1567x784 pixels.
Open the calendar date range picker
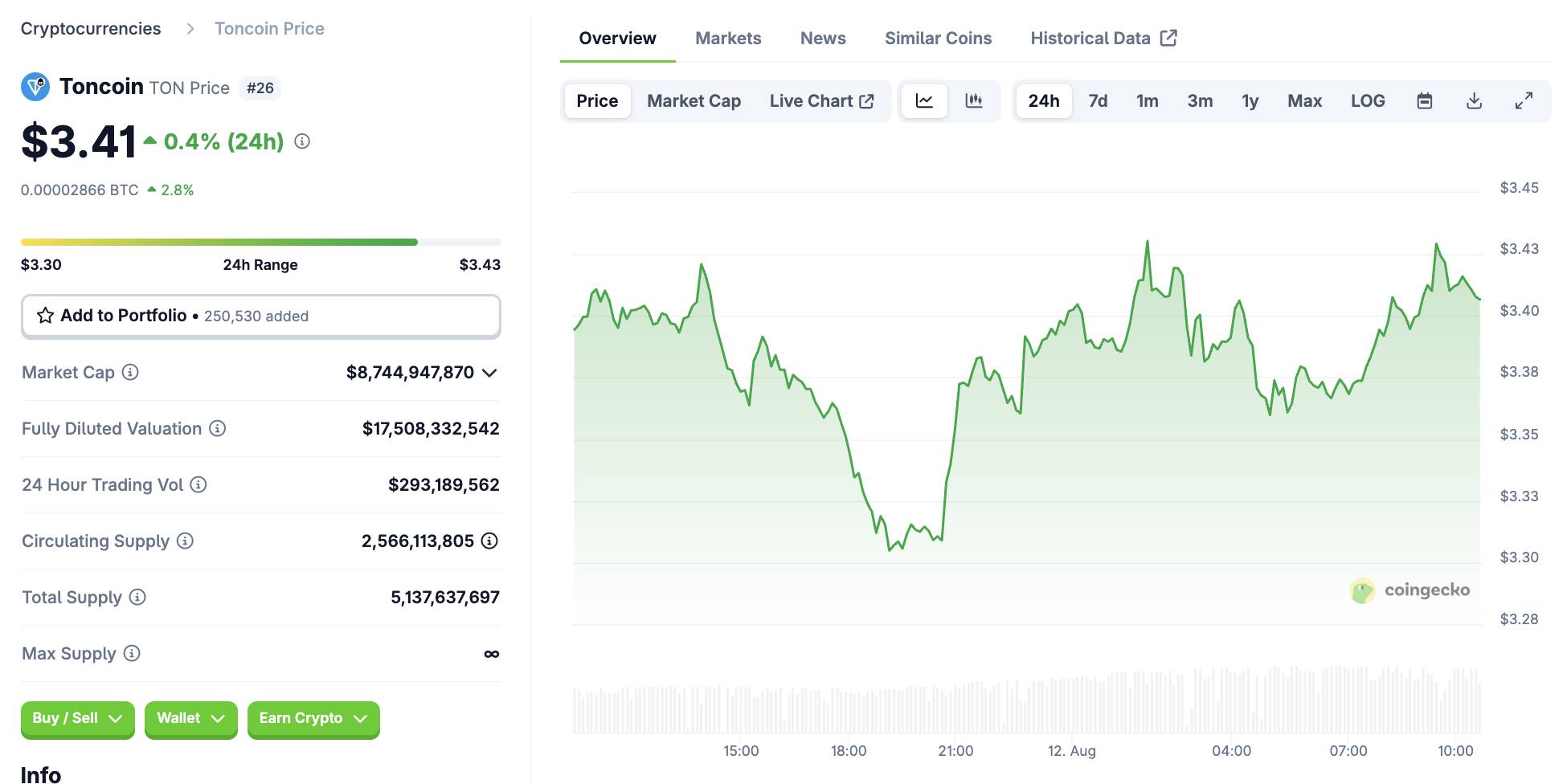pyautogui.click(x=1425, y=101)
